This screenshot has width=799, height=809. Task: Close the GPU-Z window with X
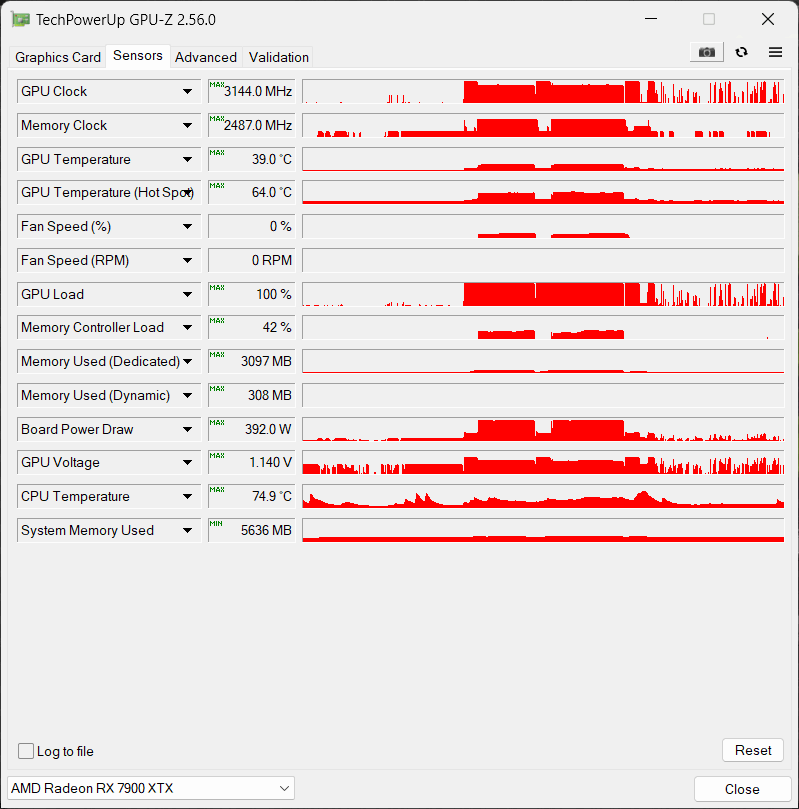768,19
